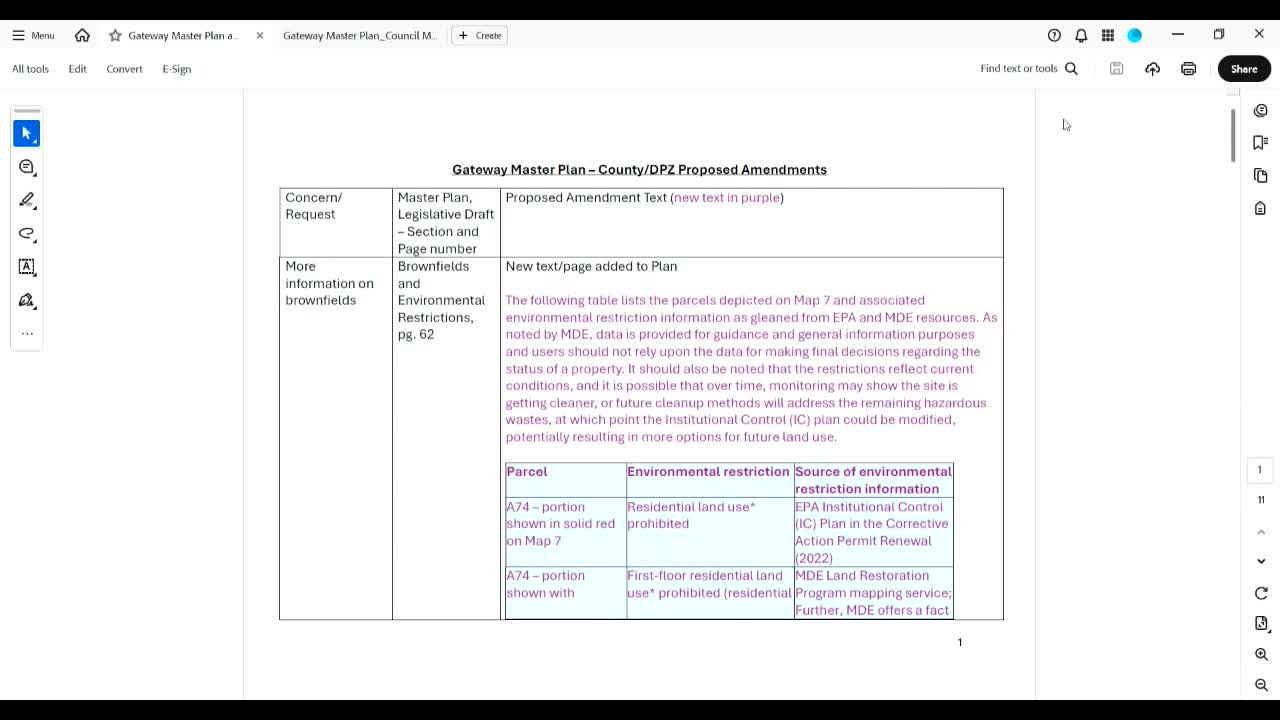Open the bookmarks panel
This screenshot has width=1280, height=720.
(x=1260, y=143)
